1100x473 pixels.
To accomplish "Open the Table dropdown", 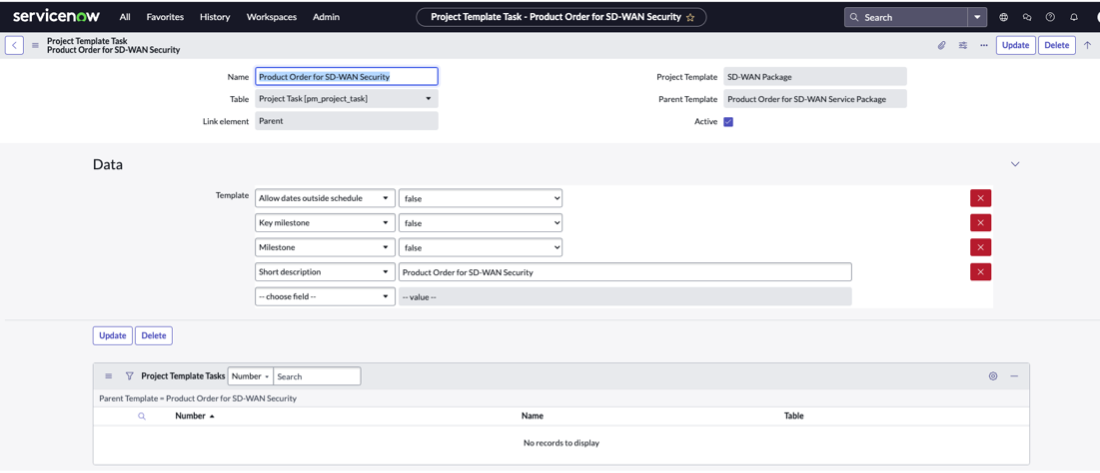I will coord(347,99).
